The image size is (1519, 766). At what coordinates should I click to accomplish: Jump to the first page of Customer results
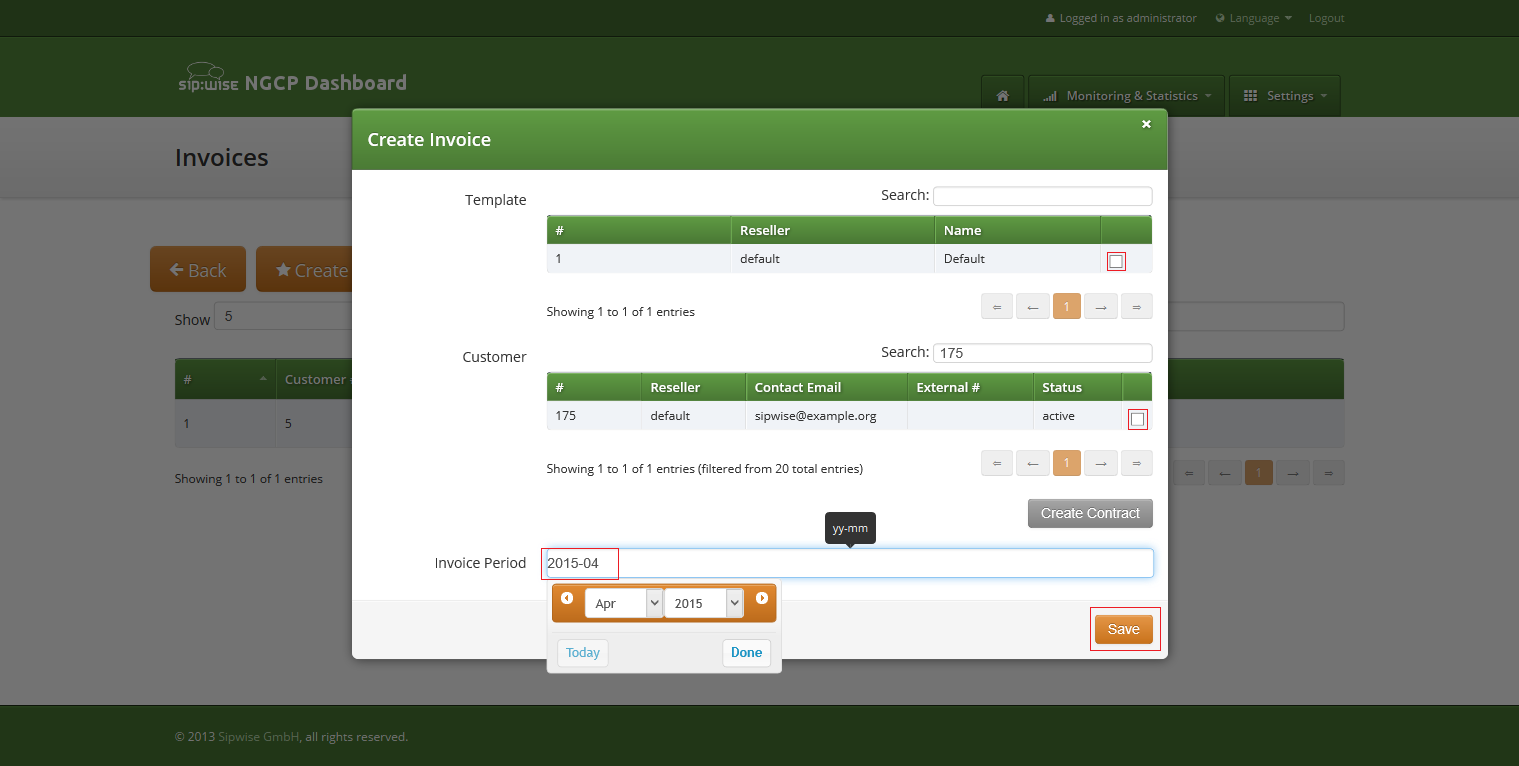point(996,463)
